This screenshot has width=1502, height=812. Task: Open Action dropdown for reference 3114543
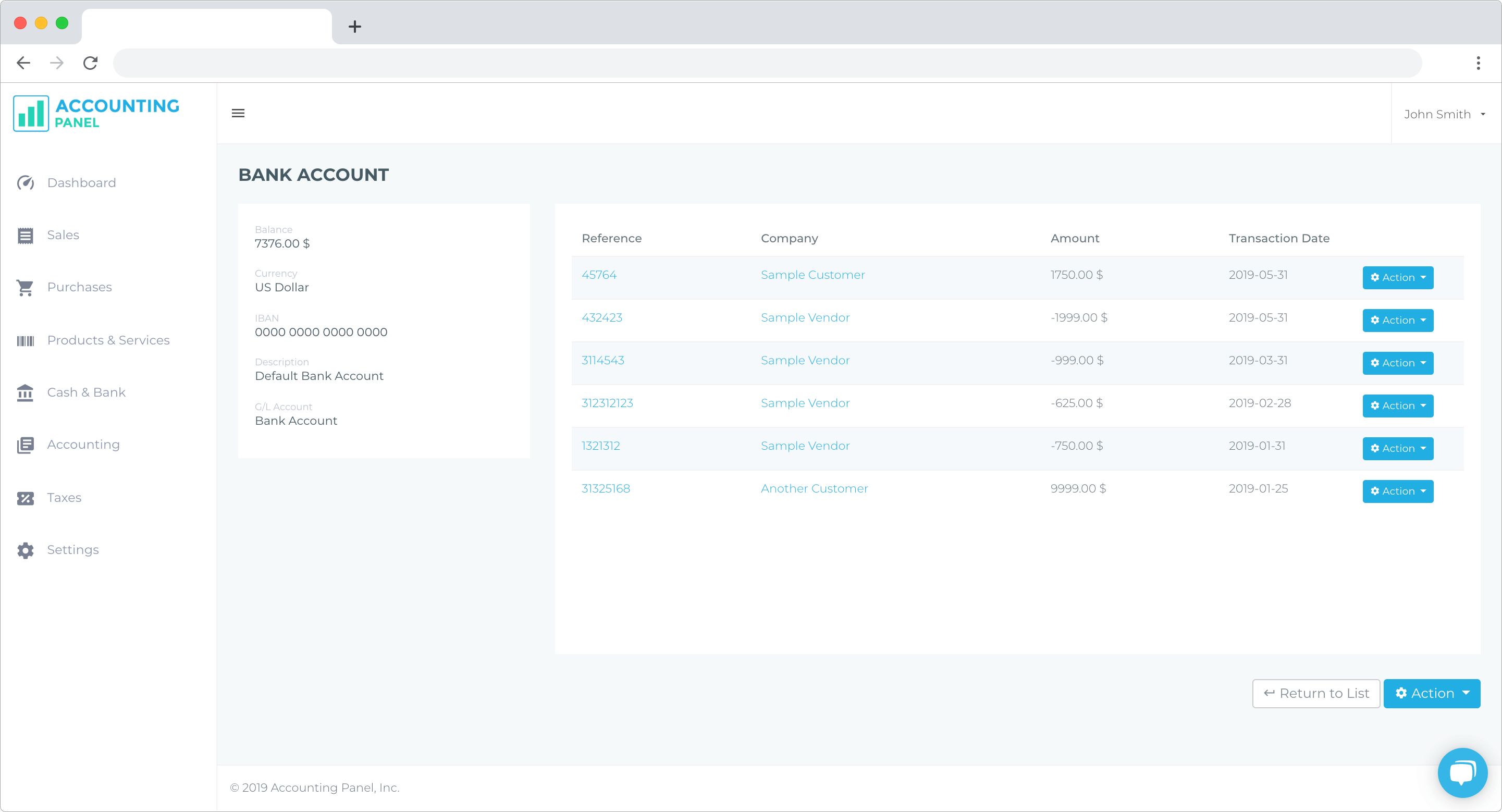(x=1398, y=363)
